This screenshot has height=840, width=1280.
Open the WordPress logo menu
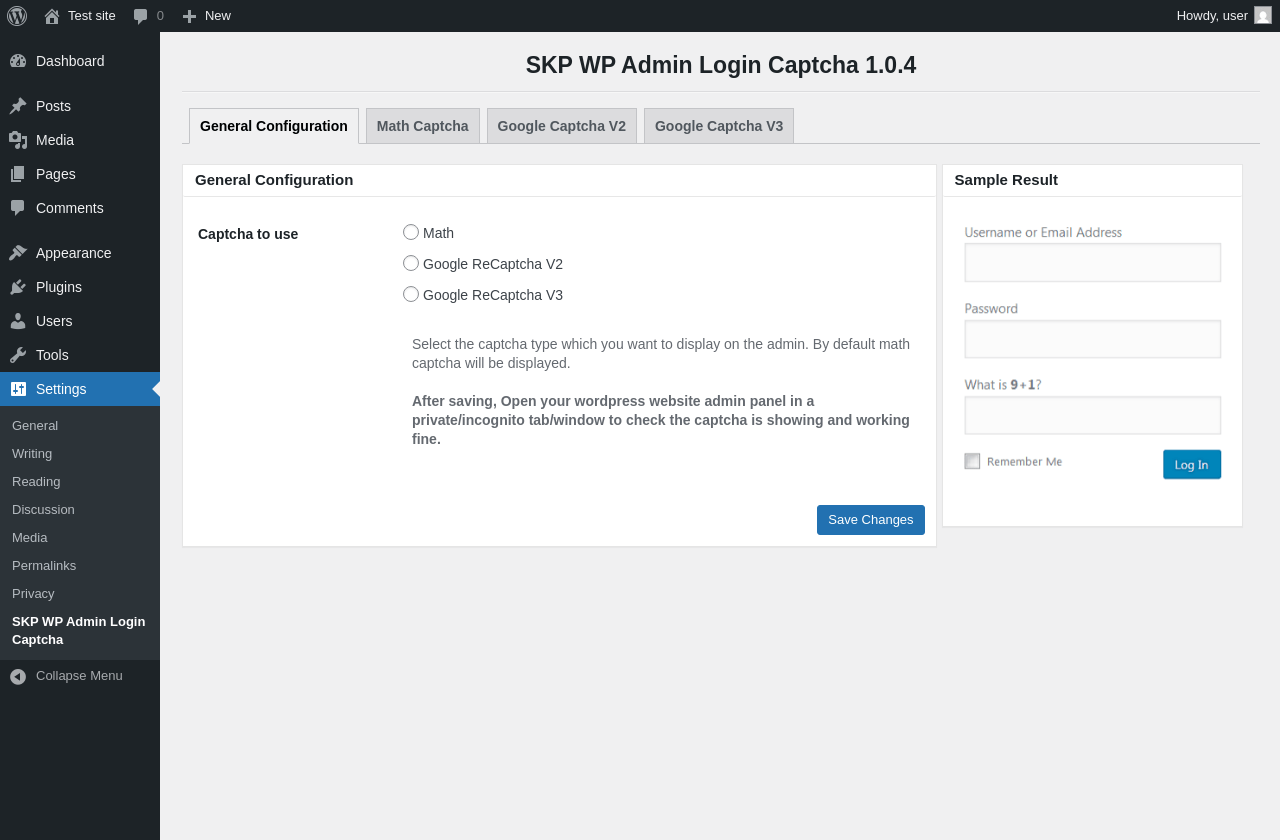coord(17,16)
